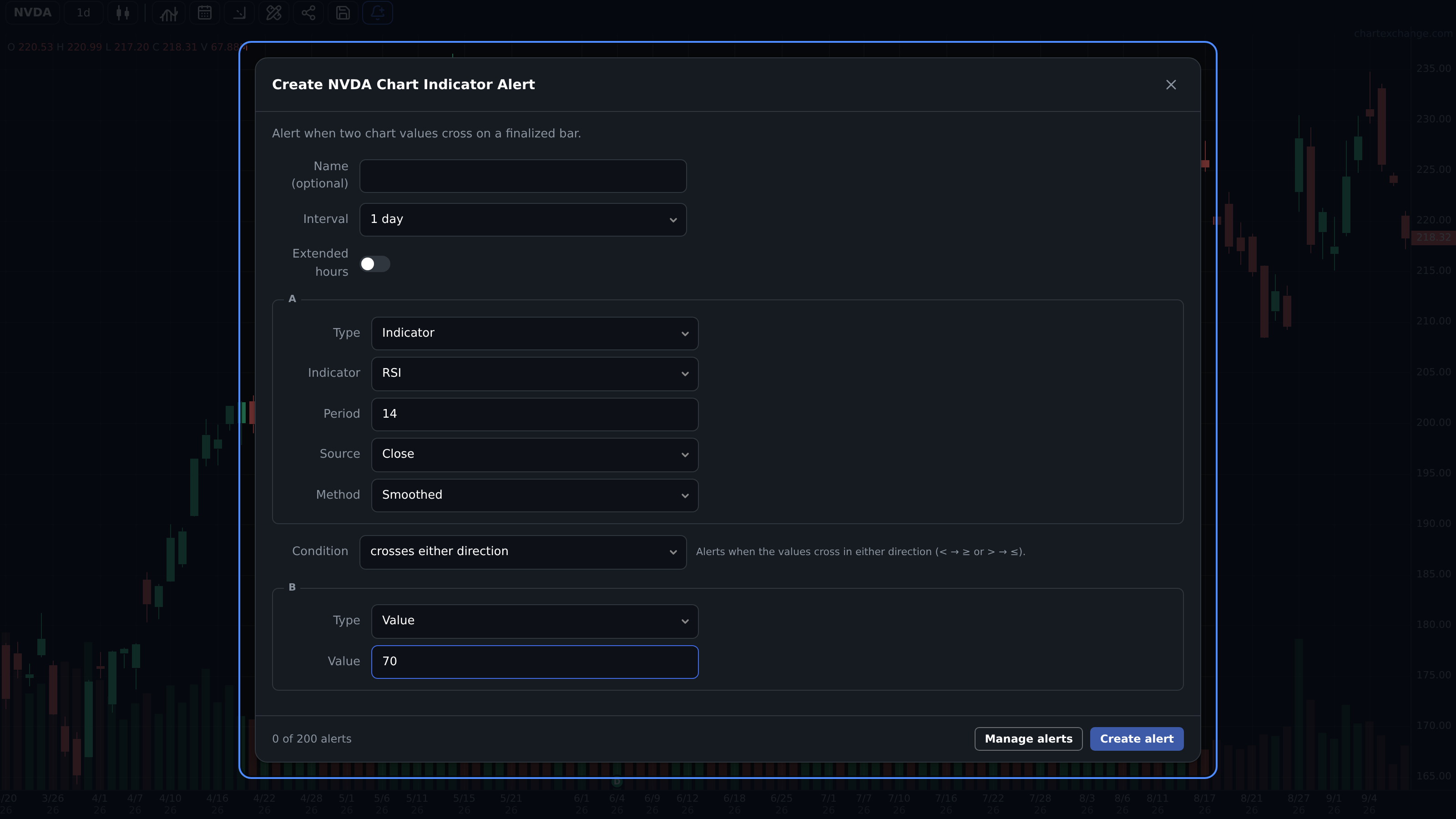Click the condition help text about crossing direction

860,551
